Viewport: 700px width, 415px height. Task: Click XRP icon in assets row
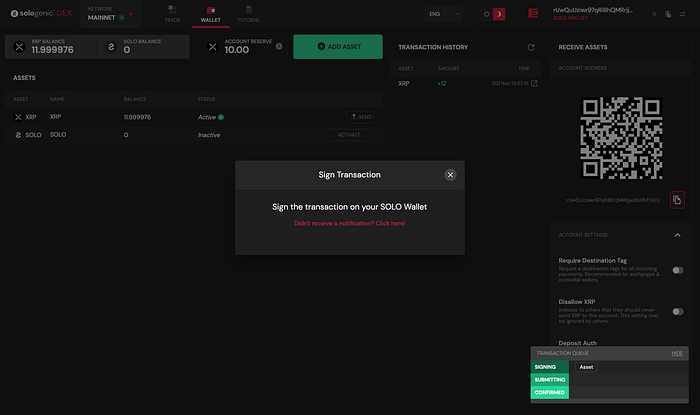point(18,117)
